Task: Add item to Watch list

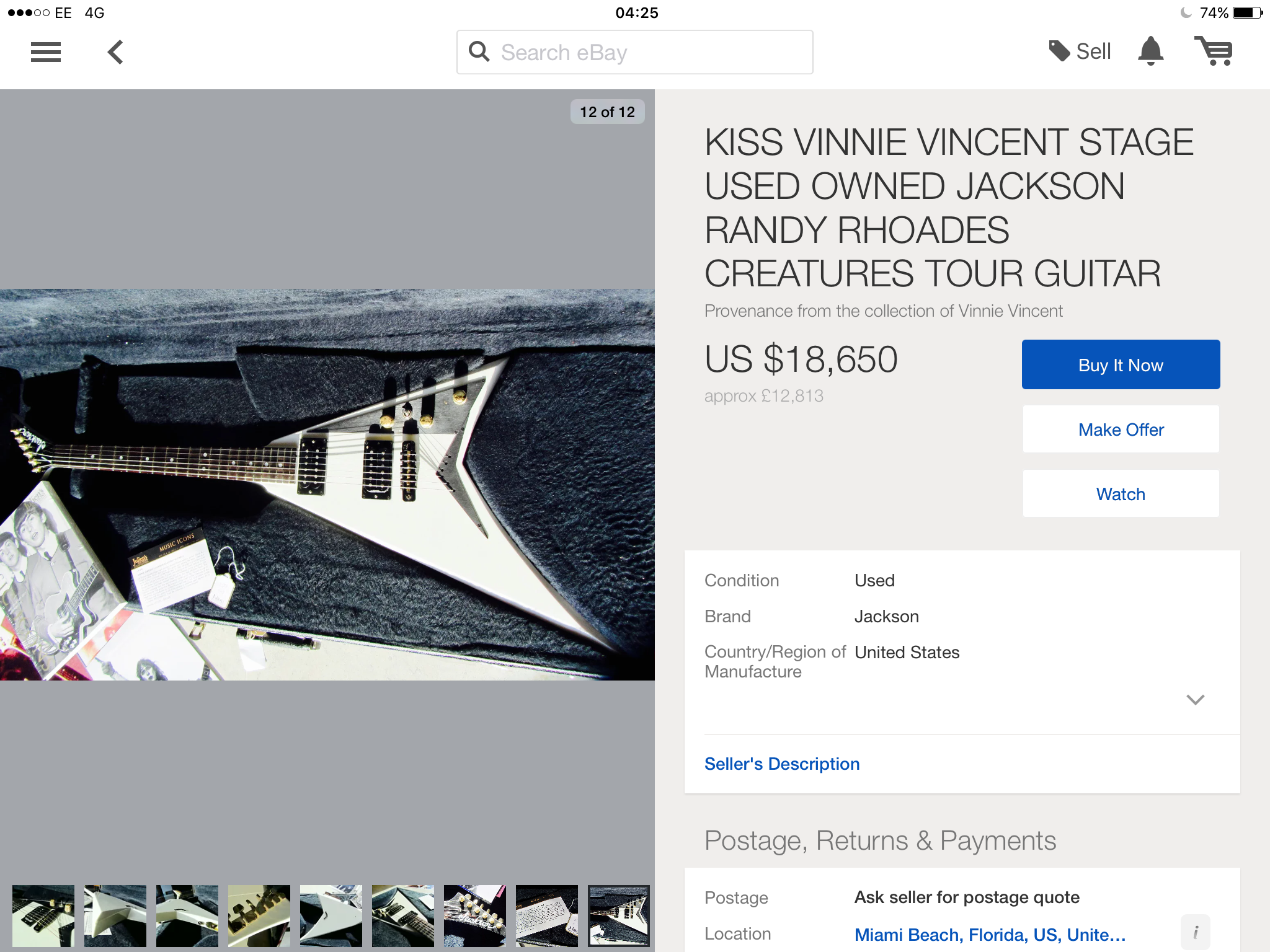Action: point(1121,494)
